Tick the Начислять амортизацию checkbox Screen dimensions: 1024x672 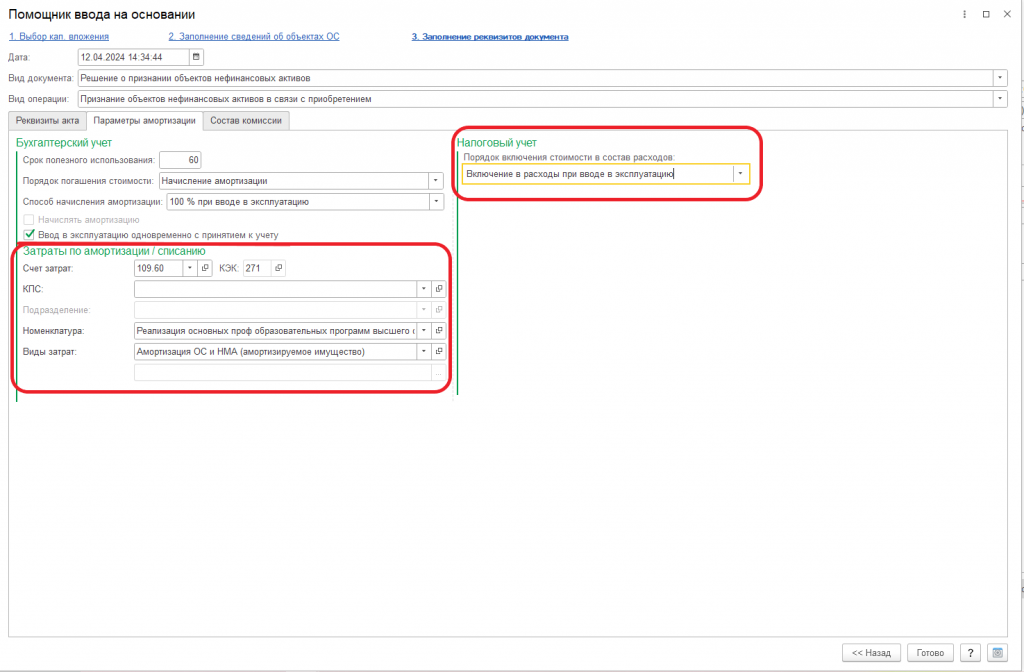pos(29,219)
